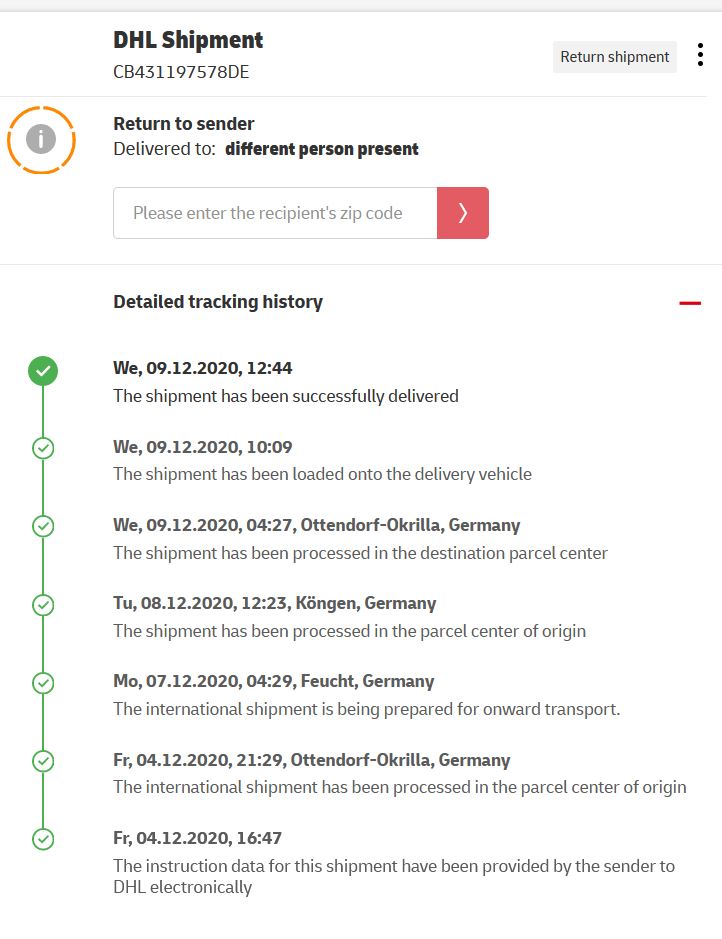The width and height of the screenshot is (722, 939).
Task: Click the checkmark beside the 21:29 Ottendorf-Okrilla event
Action: coord(43,761)
